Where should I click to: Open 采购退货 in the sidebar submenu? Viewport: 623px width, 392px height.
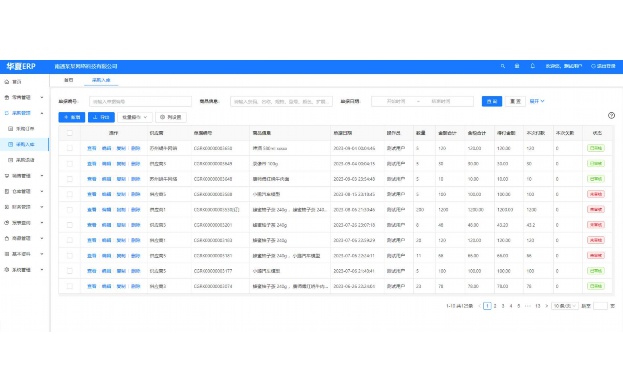click(25, 160)
